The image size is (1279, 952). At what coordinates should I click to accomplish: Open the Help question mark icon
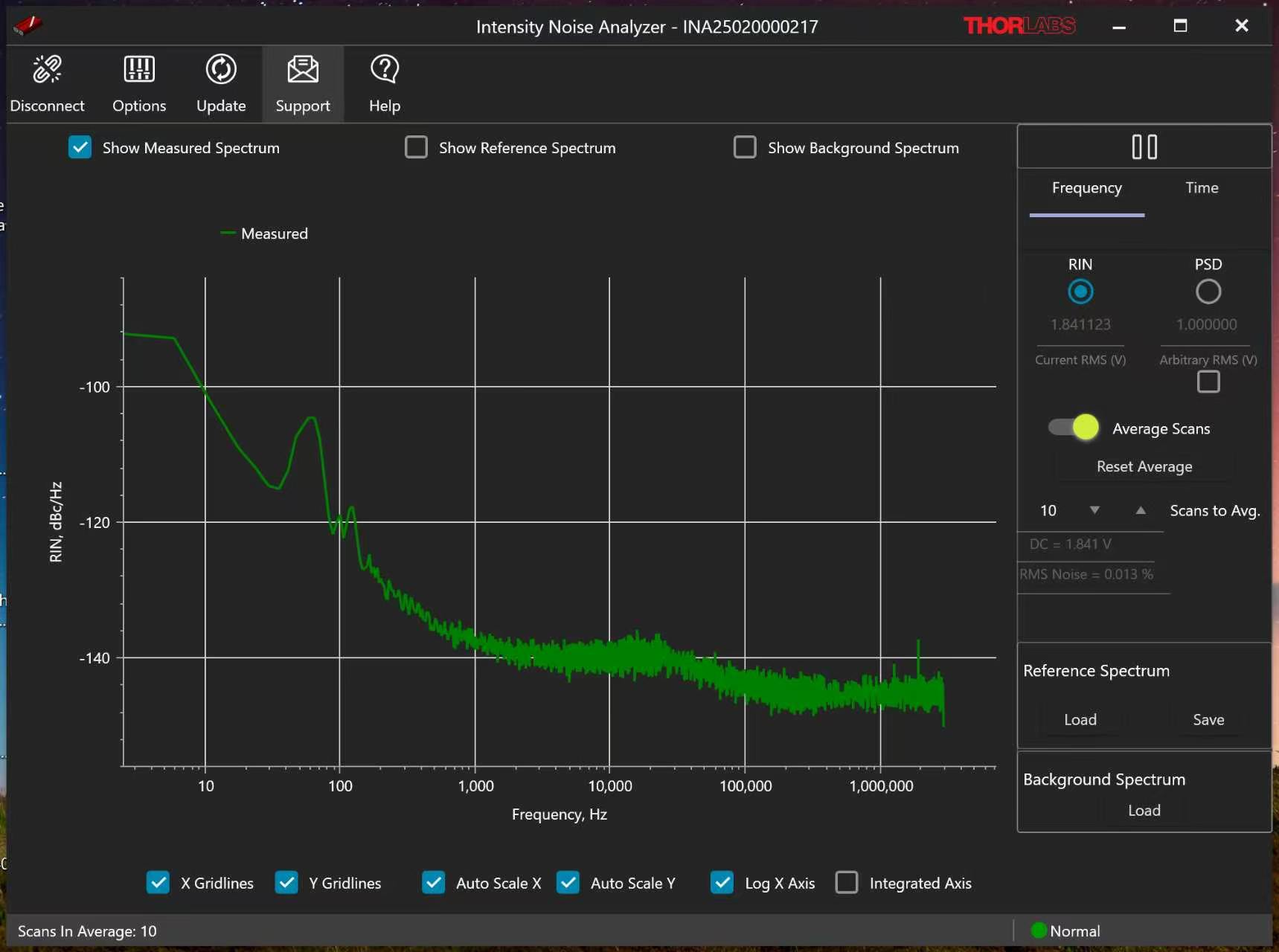point(385,69)
